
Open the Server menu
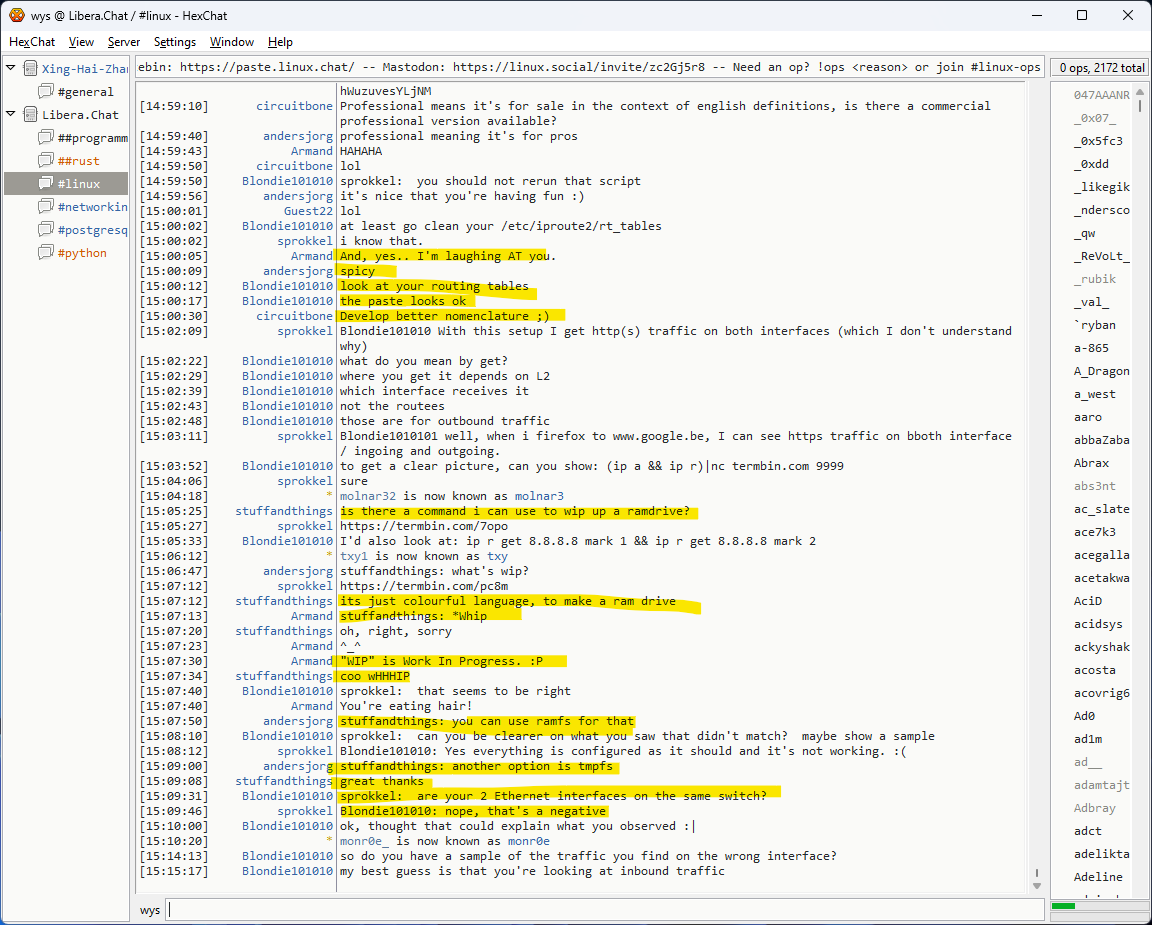click(124, 42)
